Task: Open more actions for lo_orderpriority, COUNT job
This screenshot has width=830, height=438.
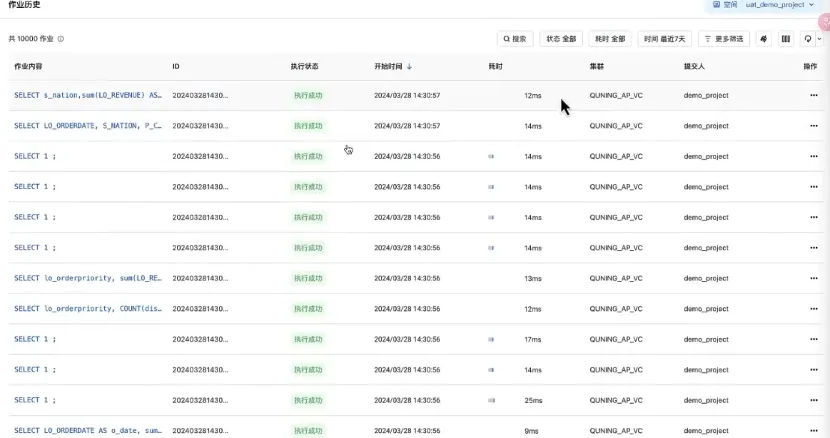Action: [x=813, y=309]
